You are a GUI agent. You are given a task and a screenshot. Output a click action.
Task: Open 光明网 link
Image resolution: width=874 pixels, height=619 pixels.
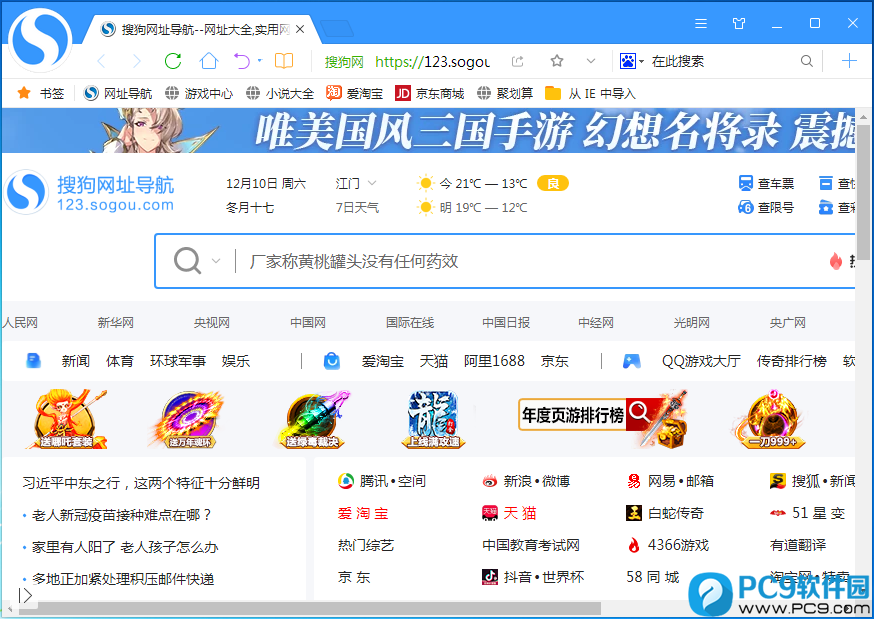coord(691,323)
